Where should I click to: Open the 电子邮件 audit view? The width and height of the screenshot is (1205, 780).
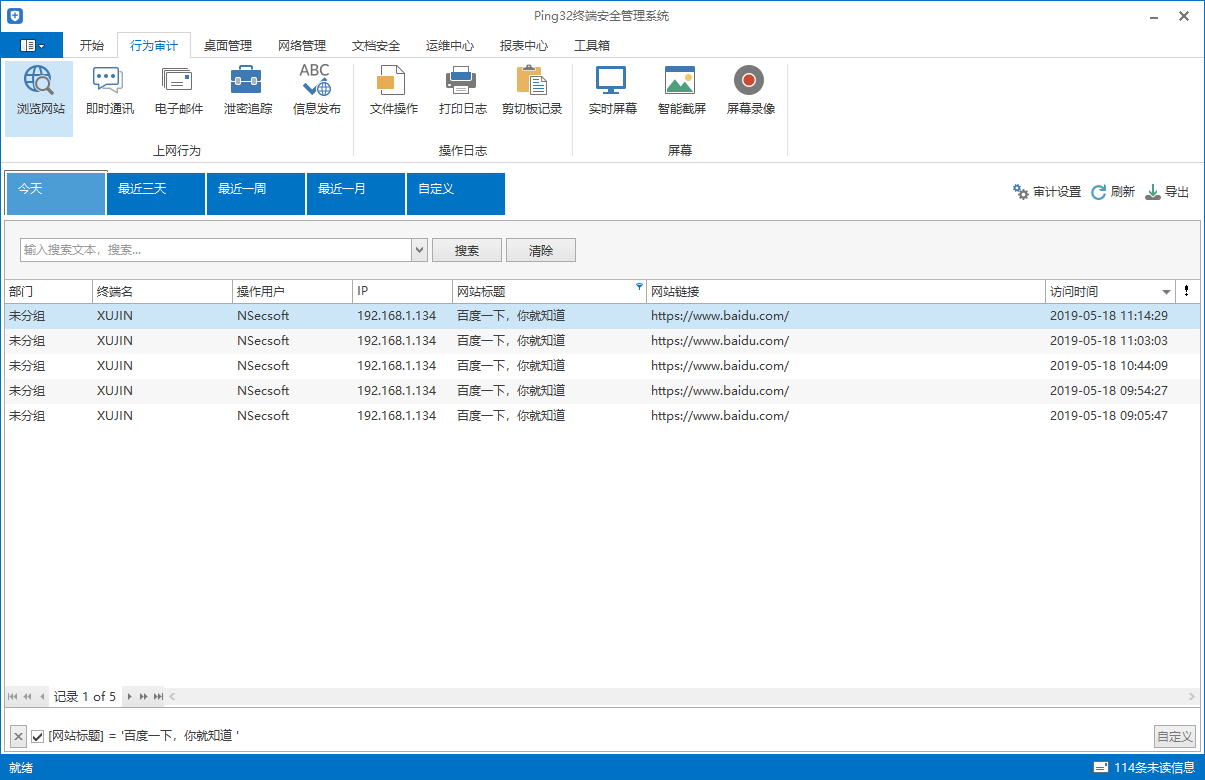[178, 92]
